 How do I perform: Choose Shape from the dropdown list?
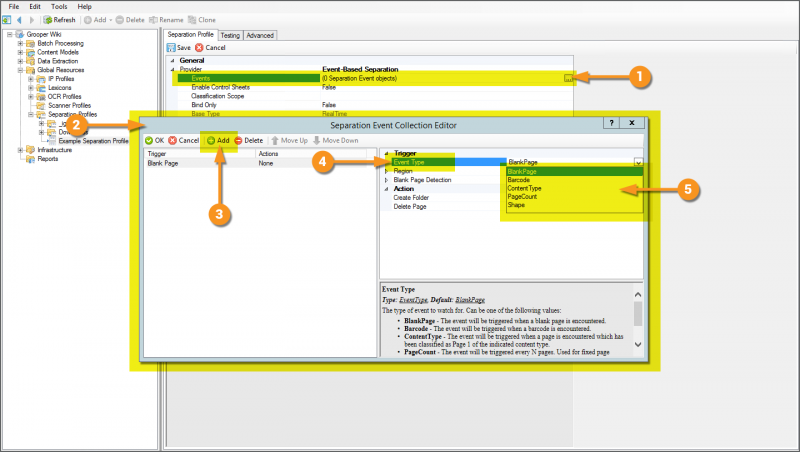coord(574,205)
